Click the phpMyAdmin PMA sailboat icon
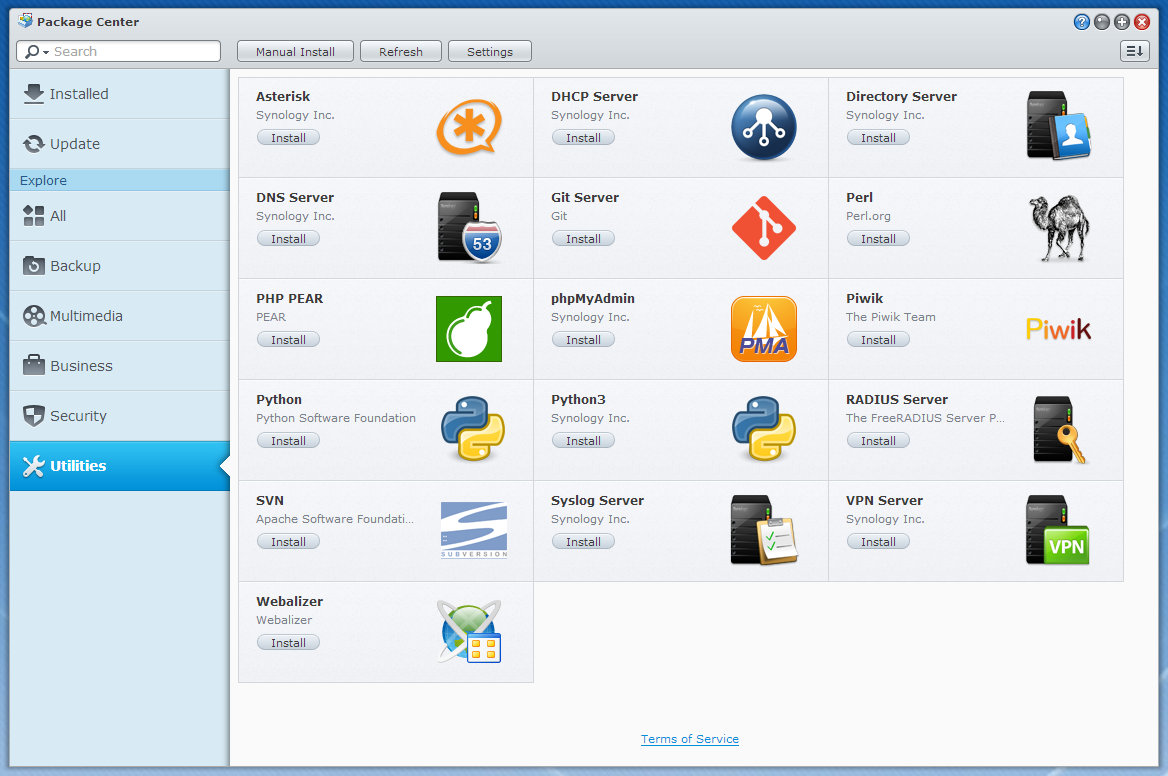The height and width of the screenshot is (776, 1168). [x=764, y=329]
